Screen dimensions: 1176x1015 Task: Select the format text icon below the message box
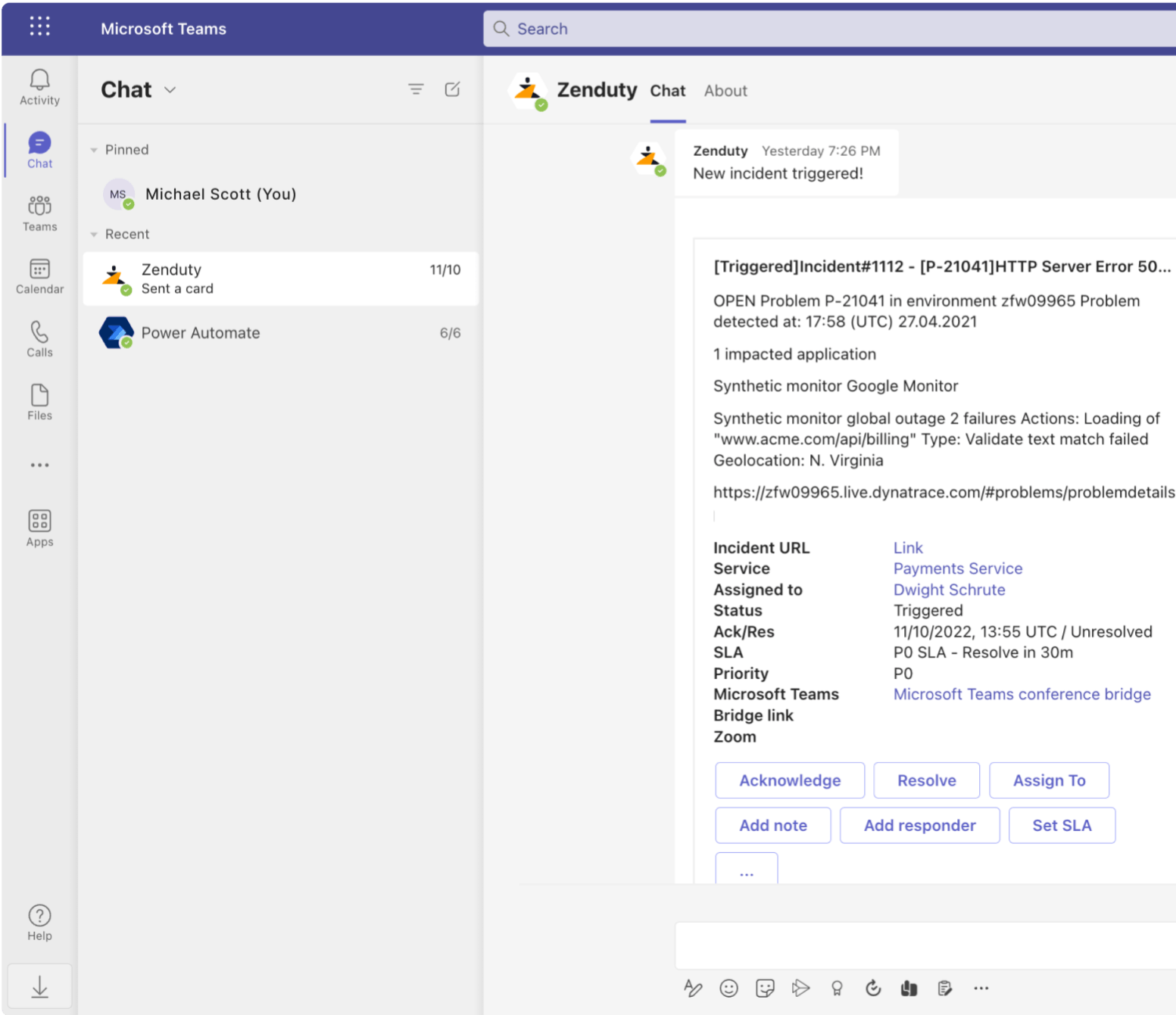[x=693, y=988]
